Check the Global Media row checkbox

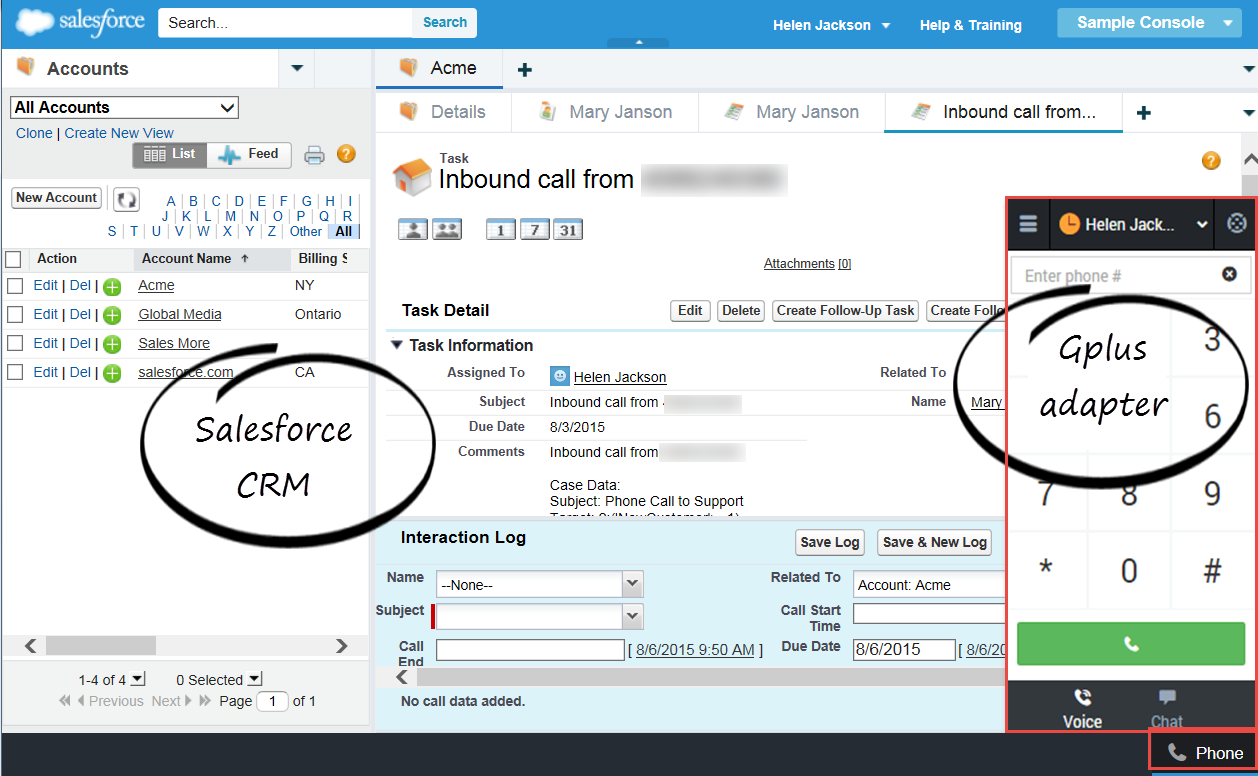pyautogui.click(x=15, y=315)
